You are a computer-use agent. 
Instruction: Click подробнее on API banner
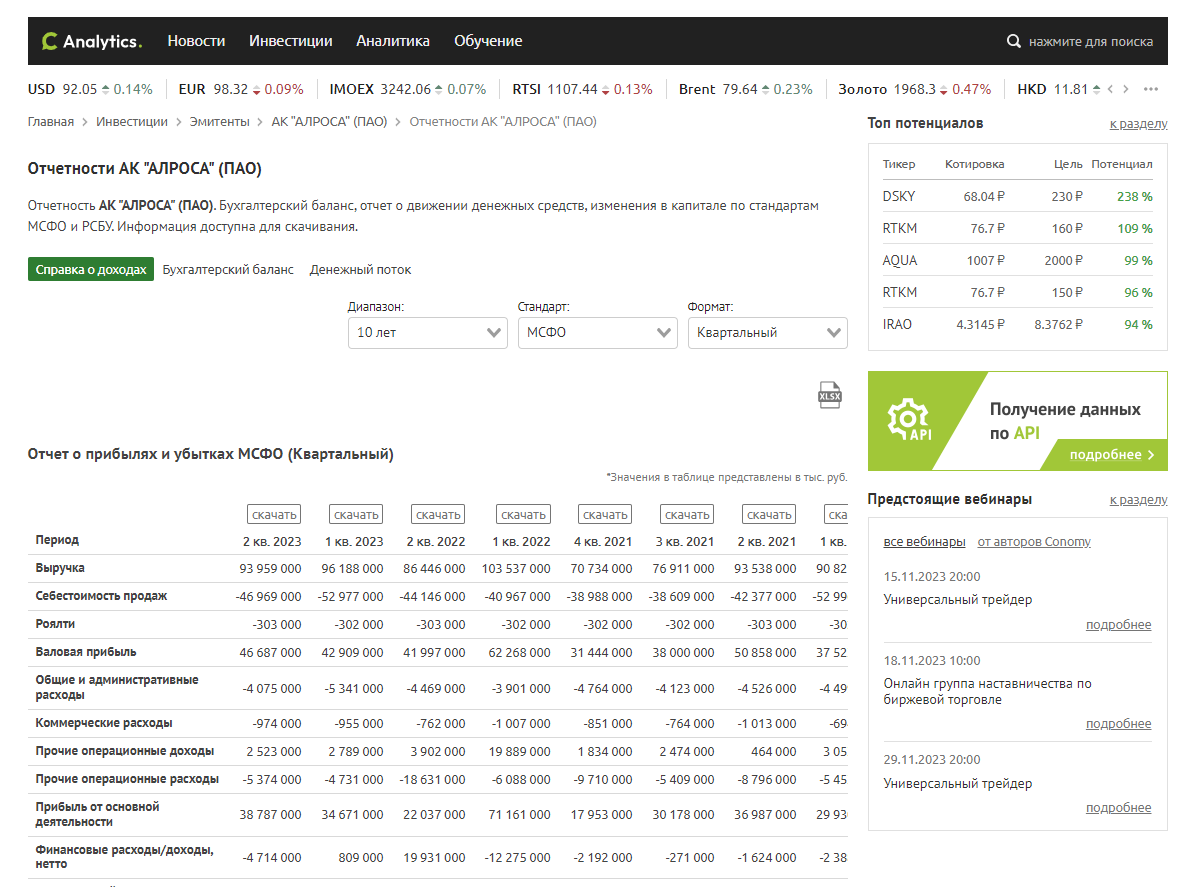point(1112,455)
